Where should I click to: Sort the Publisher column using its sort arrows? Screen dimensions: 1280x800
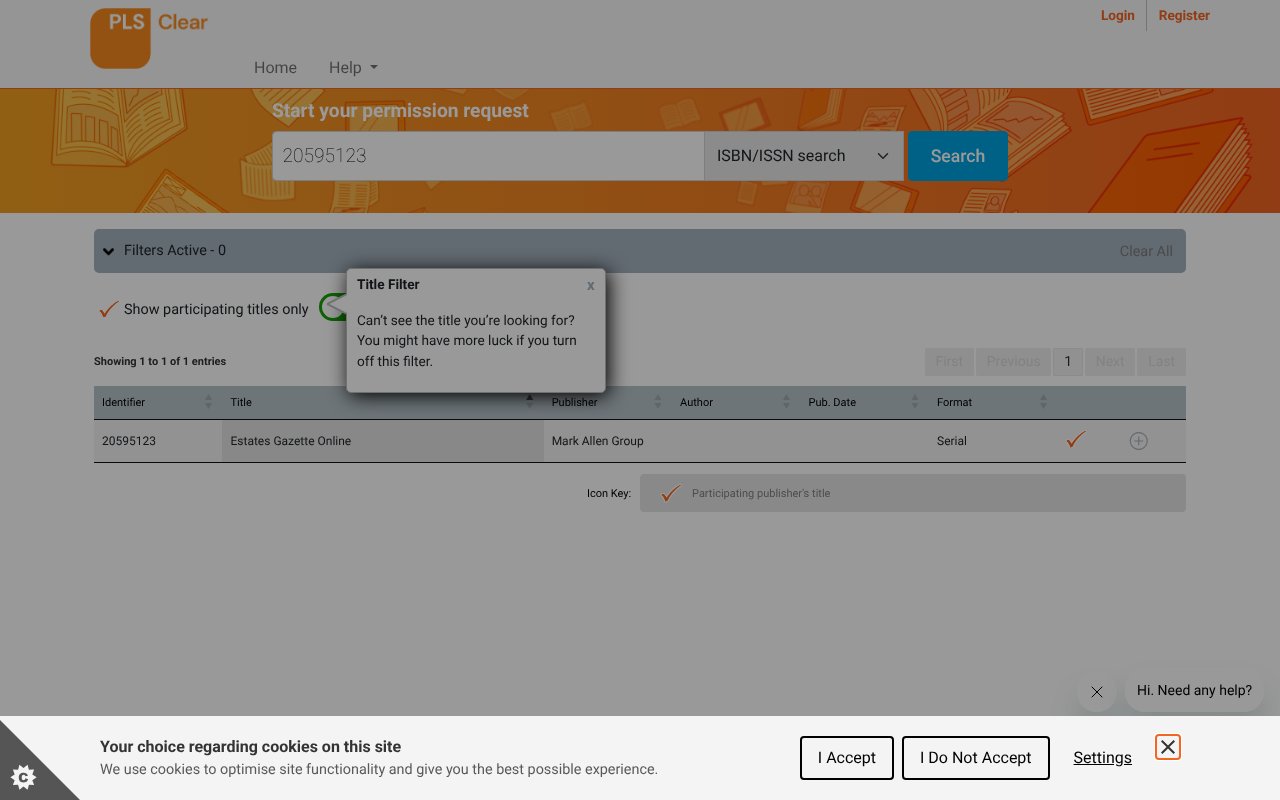click(x=658, y=401)
